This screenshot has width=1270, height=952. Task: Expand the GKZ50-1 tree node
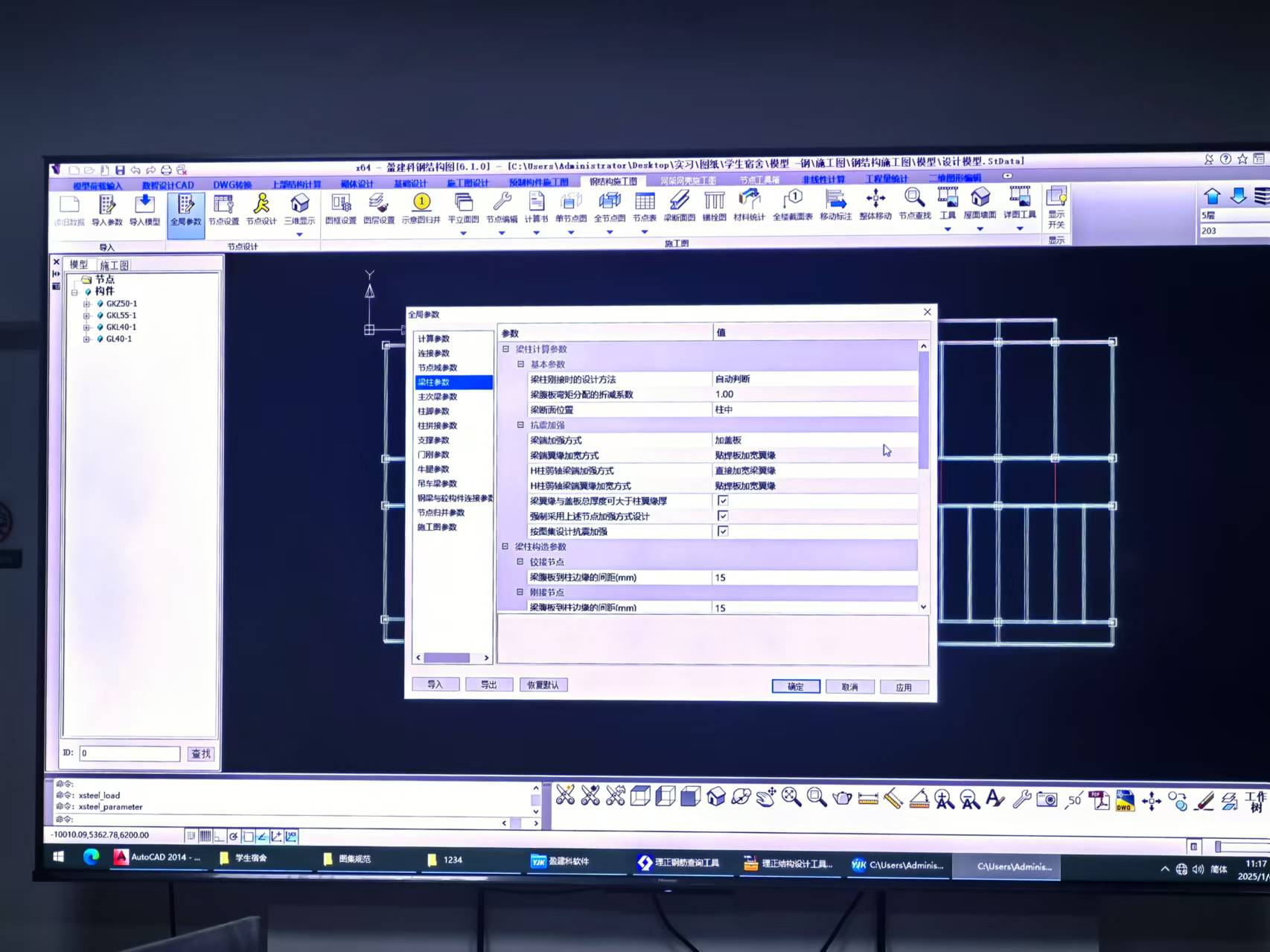click(x=86, y=304)
